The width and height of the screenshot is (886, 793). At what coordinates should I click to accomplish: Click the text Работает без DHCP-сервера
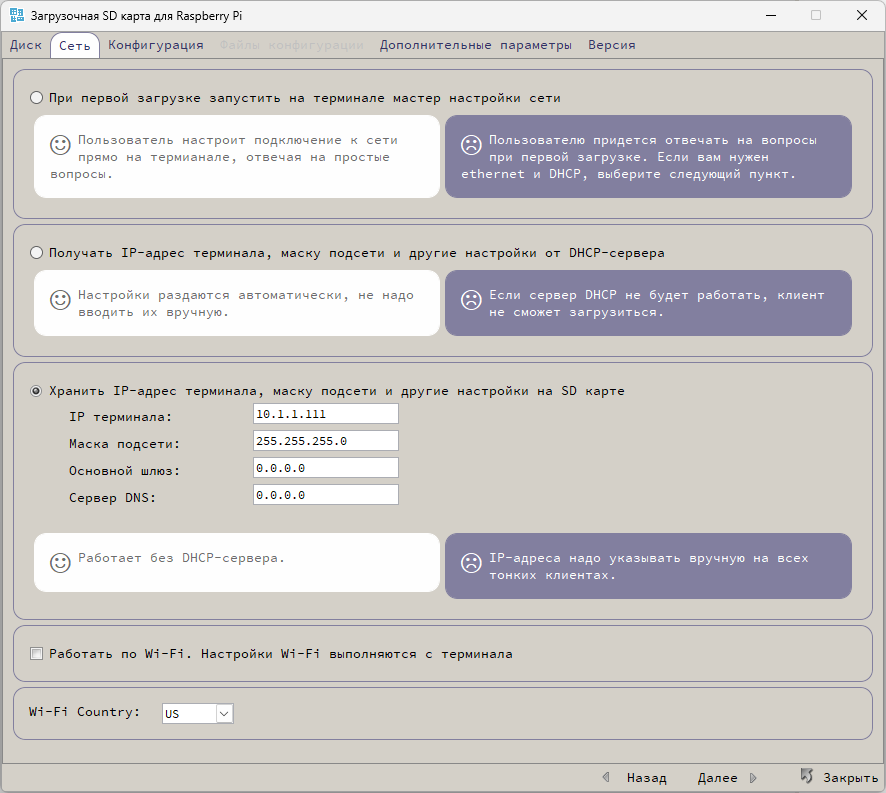(181, 558)
